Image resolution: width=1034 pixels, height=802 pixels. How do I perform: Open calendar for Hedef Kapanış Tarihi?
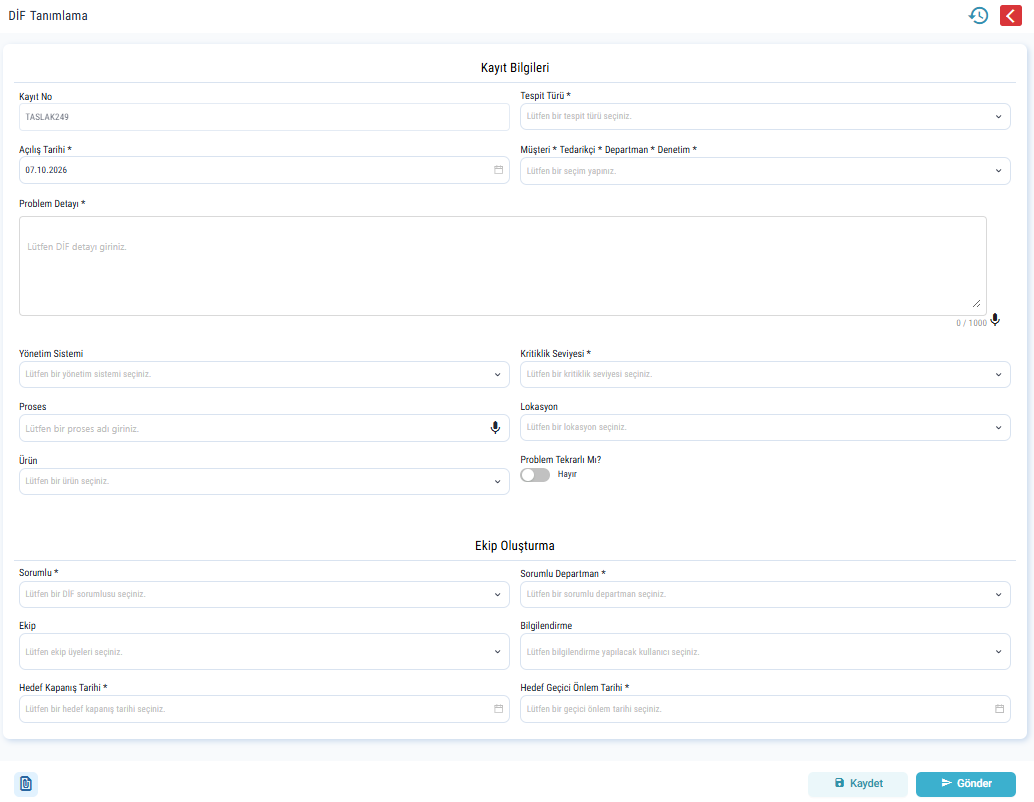point(499,709)
